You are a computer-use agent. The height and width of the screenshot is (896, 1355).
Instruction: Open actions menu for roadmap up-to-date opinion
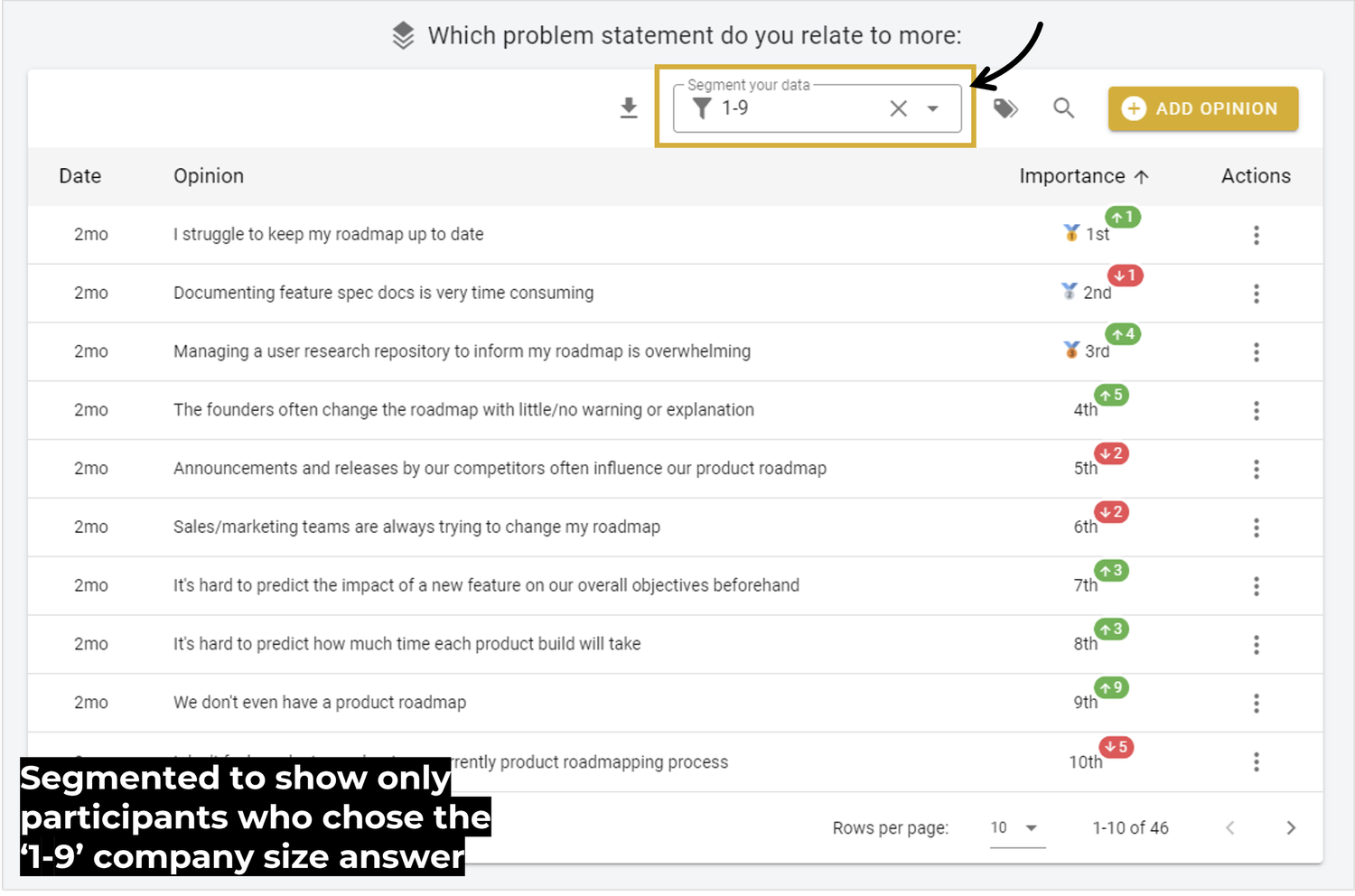tap(1257, 235)
